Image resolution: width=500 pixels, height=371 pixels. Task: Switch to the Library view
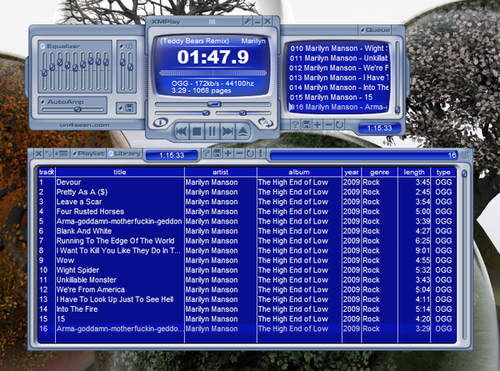pyautogui.click(x=125, y=154)
